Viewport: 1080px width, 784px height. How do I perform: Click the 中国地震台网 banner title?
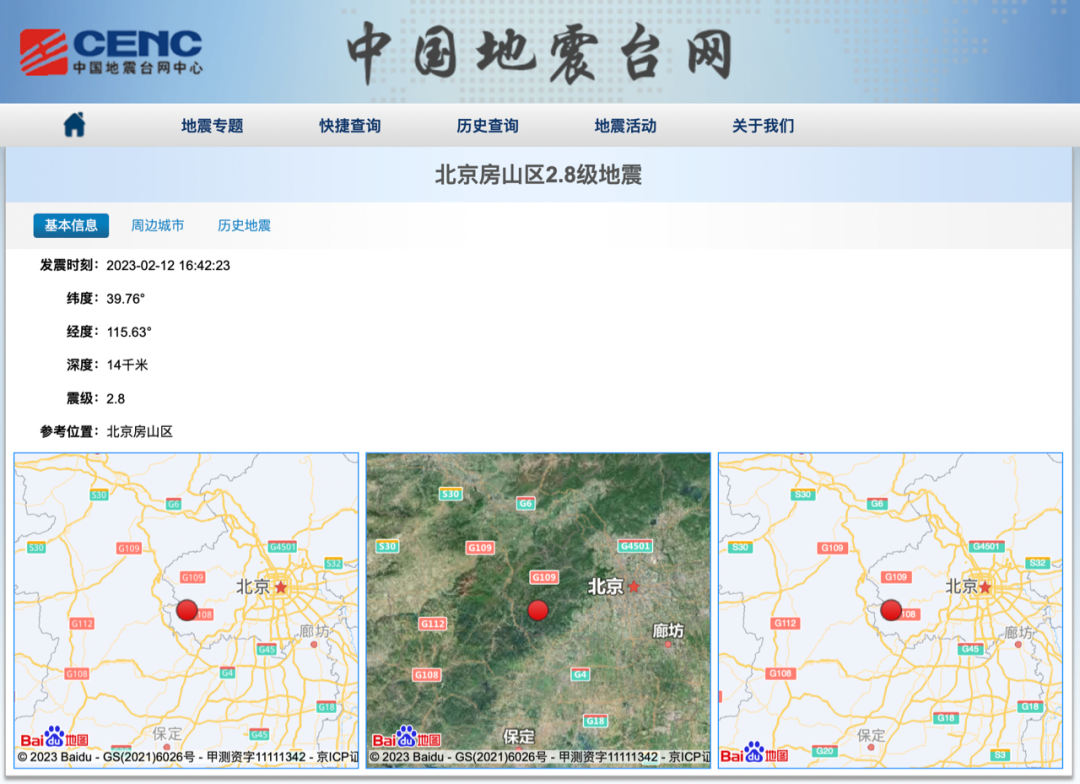[x=539, y=53]
